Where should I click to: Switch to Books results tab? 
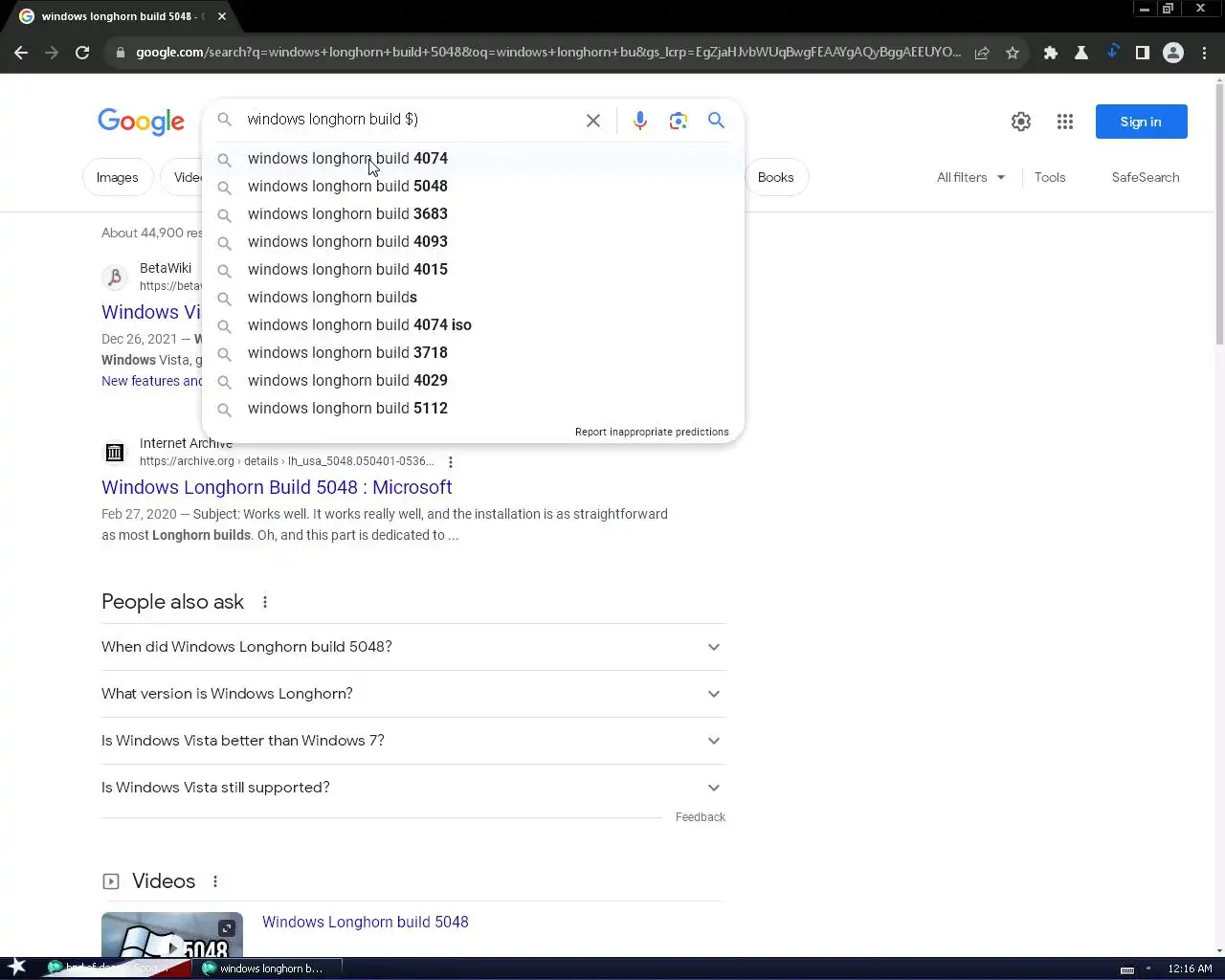(775, 177)
